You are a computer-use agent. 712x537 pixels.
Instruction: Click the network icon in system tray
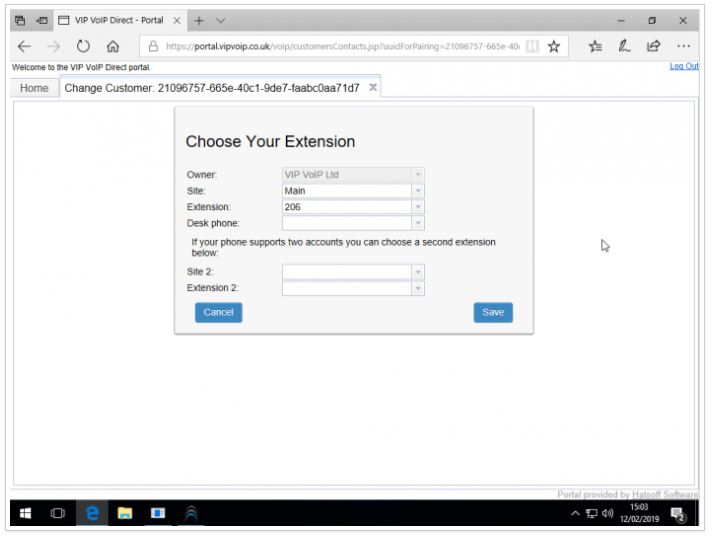coord(591,513)
